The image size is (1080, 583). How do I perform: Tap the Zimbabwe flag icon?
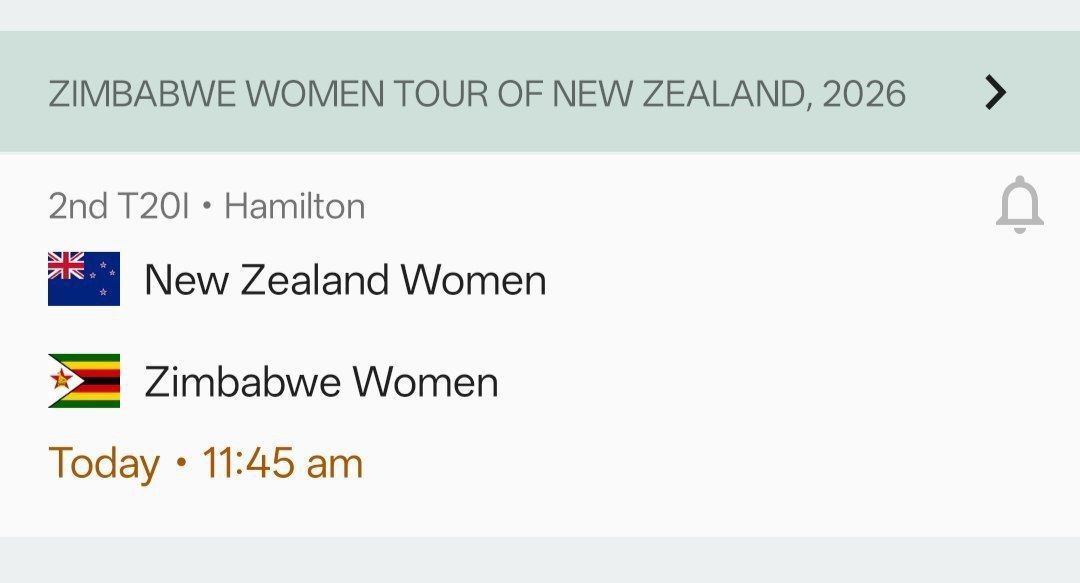pos(84,381)
